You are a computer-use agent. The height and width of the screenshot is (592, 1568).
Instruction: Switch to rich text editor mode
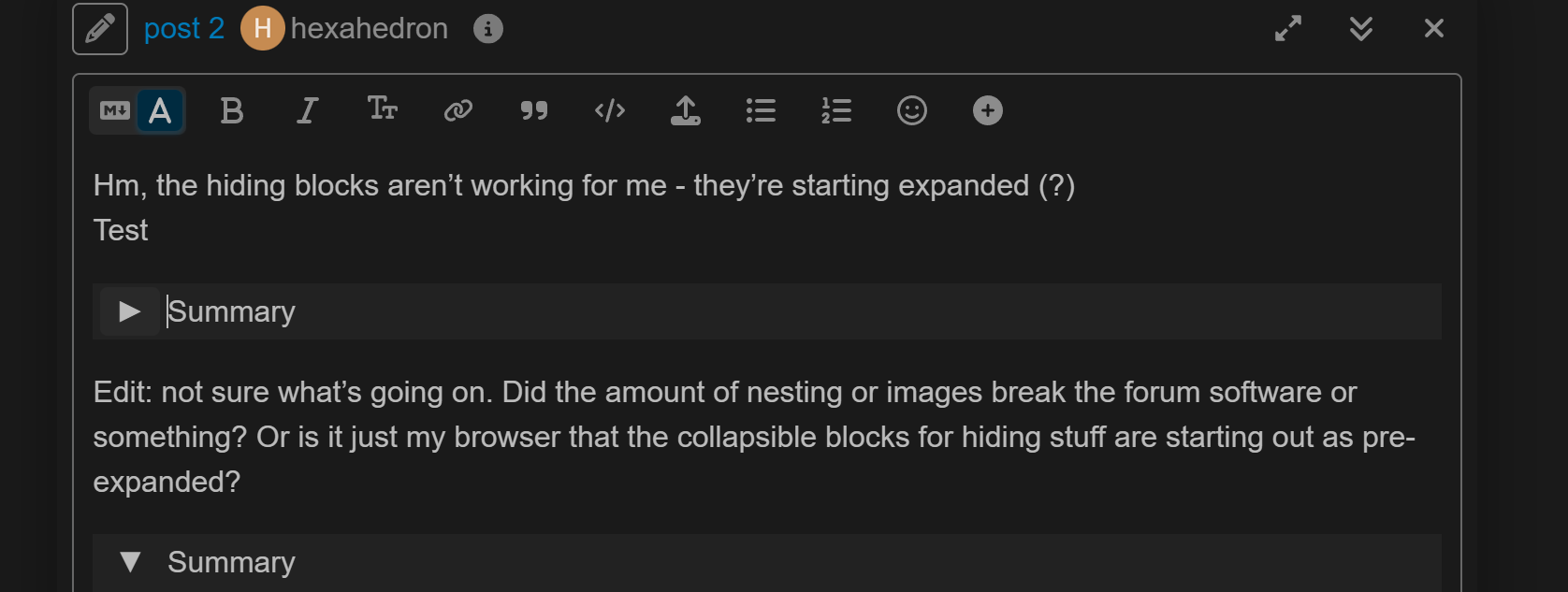coord(160,110)
